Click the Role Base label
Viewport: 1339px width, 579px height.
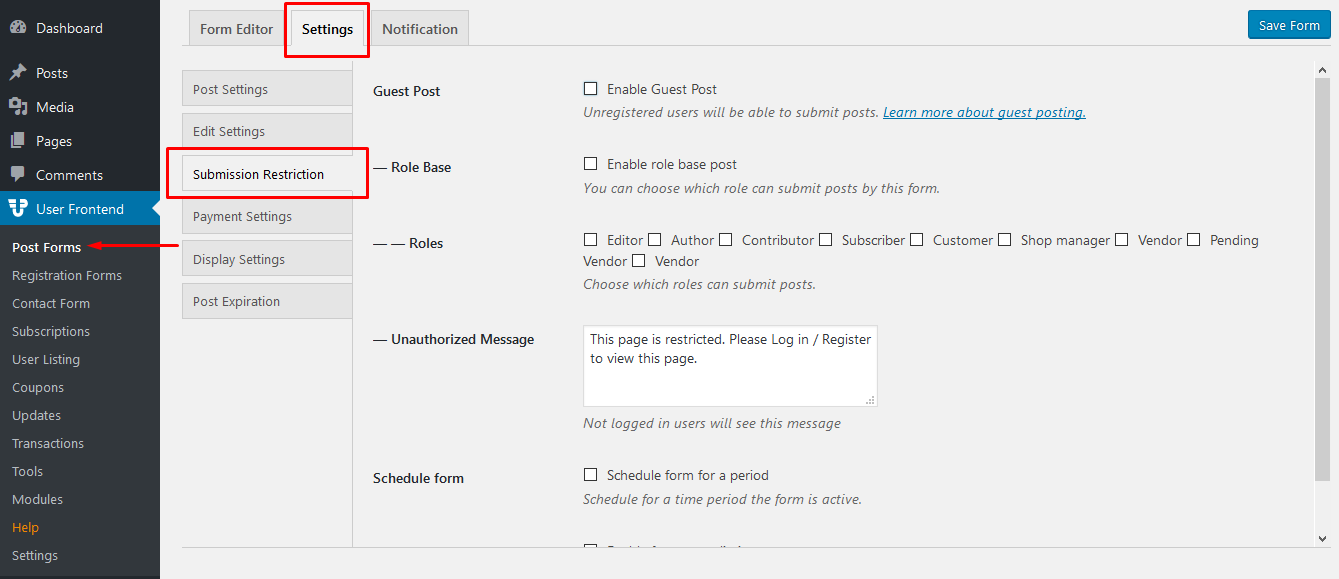pyautogui.click(x=412, y=167)
